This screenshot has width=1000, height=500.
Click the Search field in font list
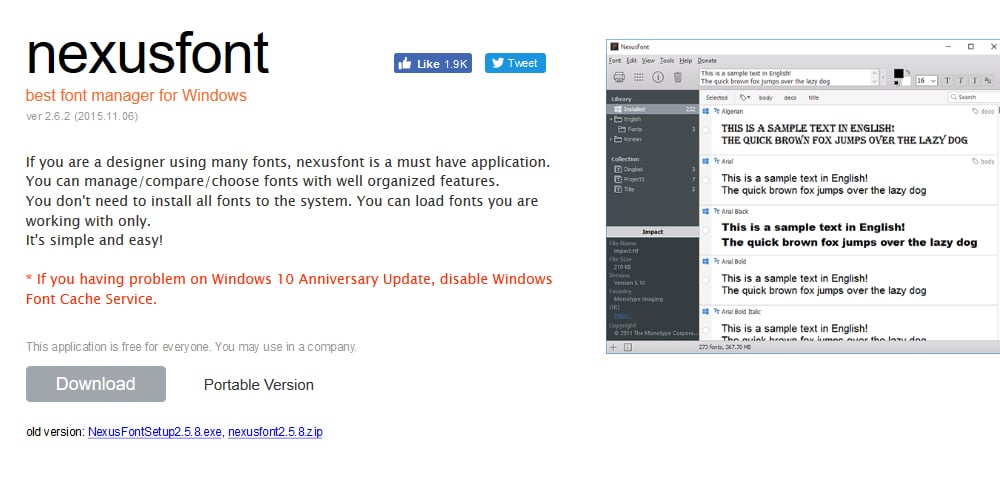coord(968,98)
